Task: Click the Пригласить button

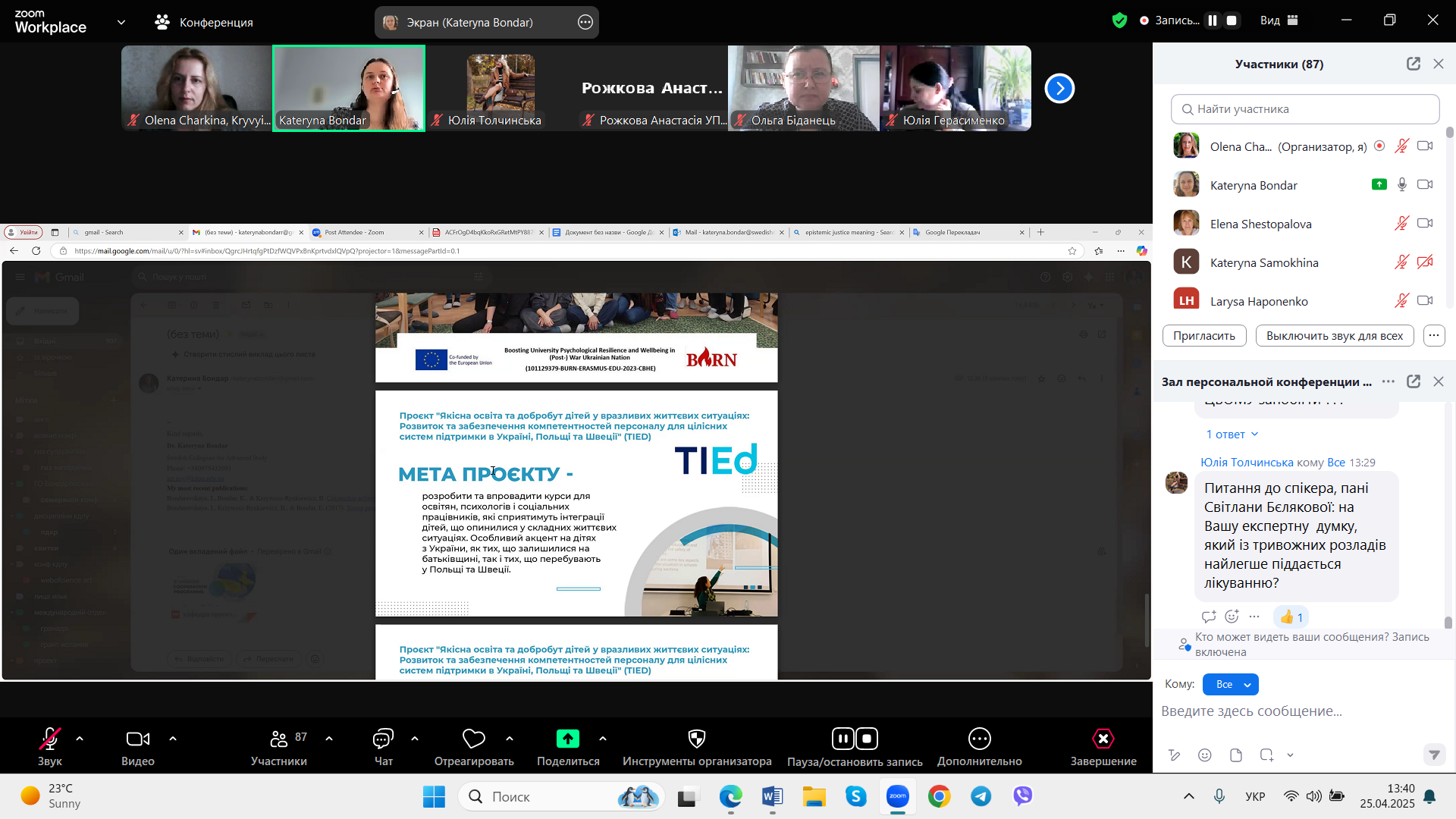Action: click(1203, 336)
